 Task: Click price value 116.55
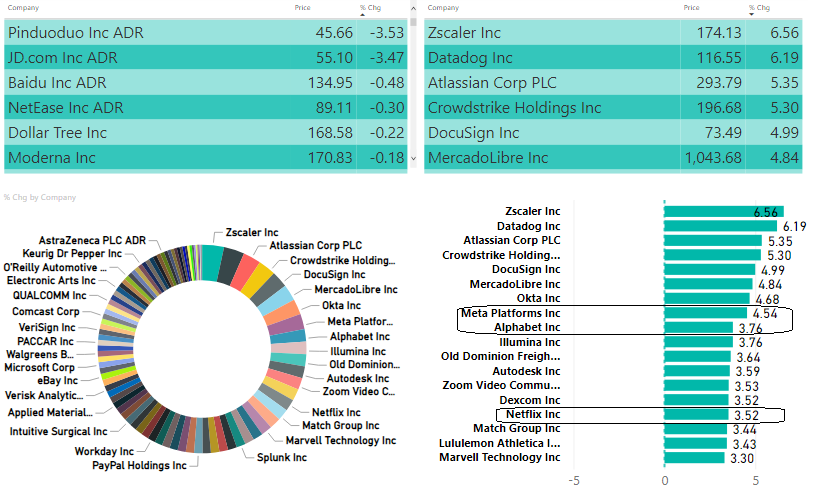[719, 58]
